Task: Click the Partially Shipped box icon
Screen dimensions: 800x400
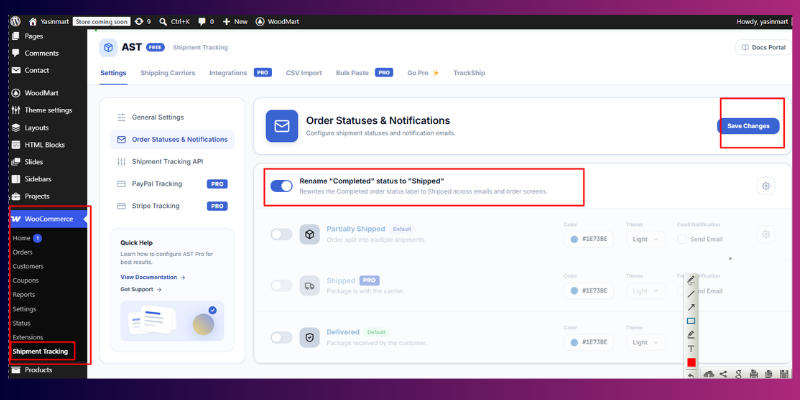Action: (x=309, y=234)
